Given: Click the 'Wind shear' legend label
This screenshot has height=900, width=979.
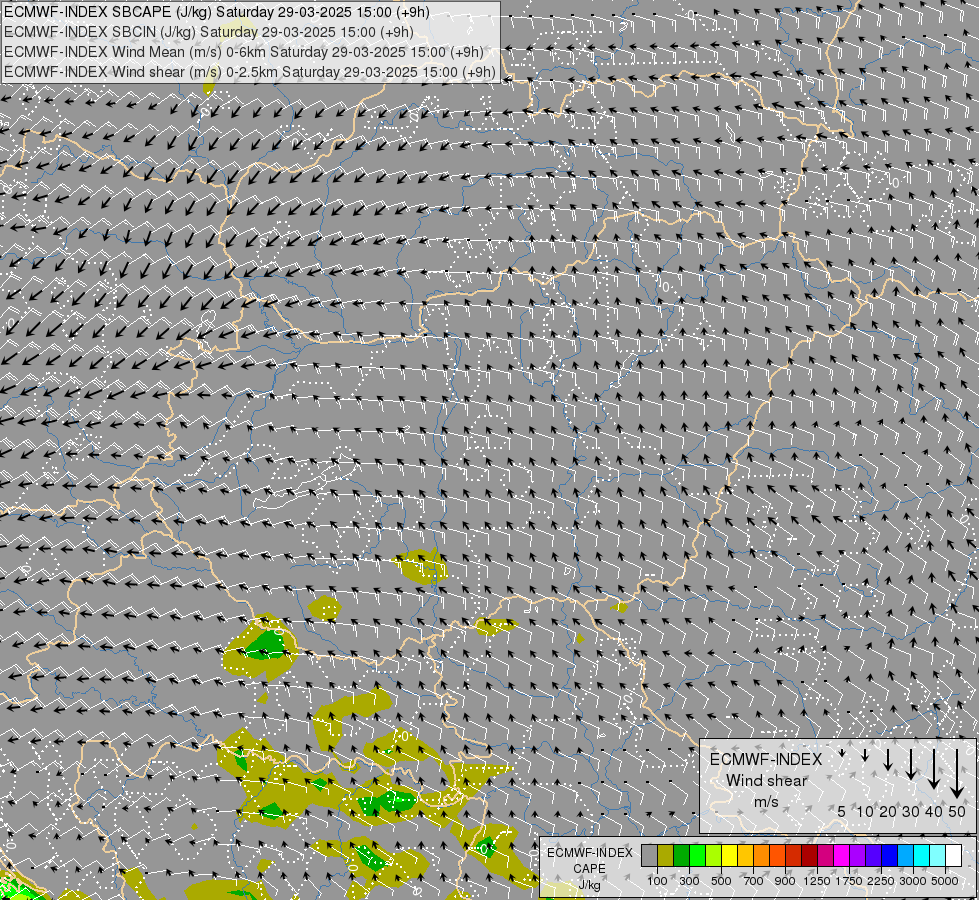Looking at the screenshot, I should click(x=766, y=781).
